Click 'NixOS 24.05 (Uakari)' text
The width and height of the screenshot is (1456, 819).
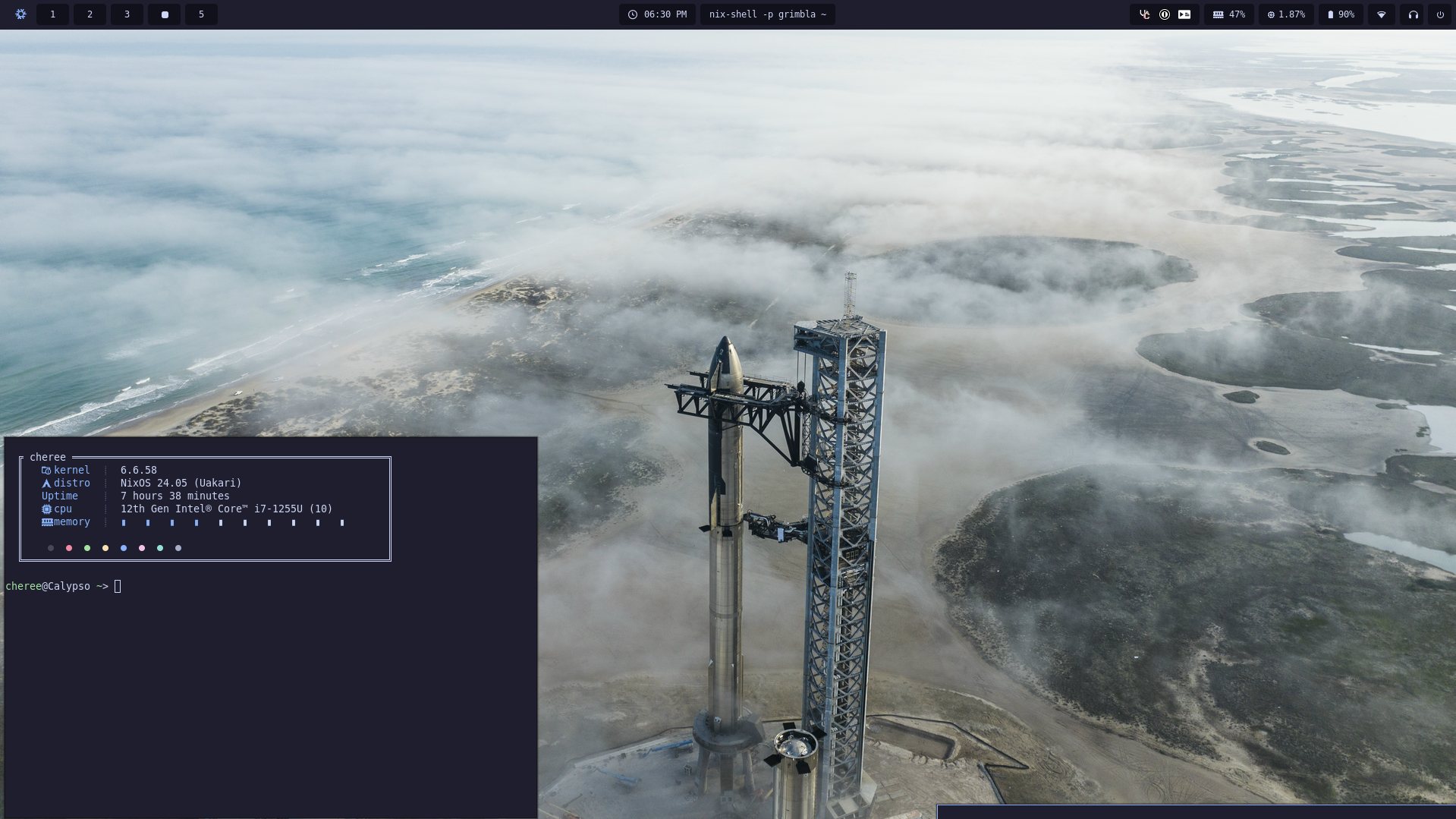[x=181, y=484]
